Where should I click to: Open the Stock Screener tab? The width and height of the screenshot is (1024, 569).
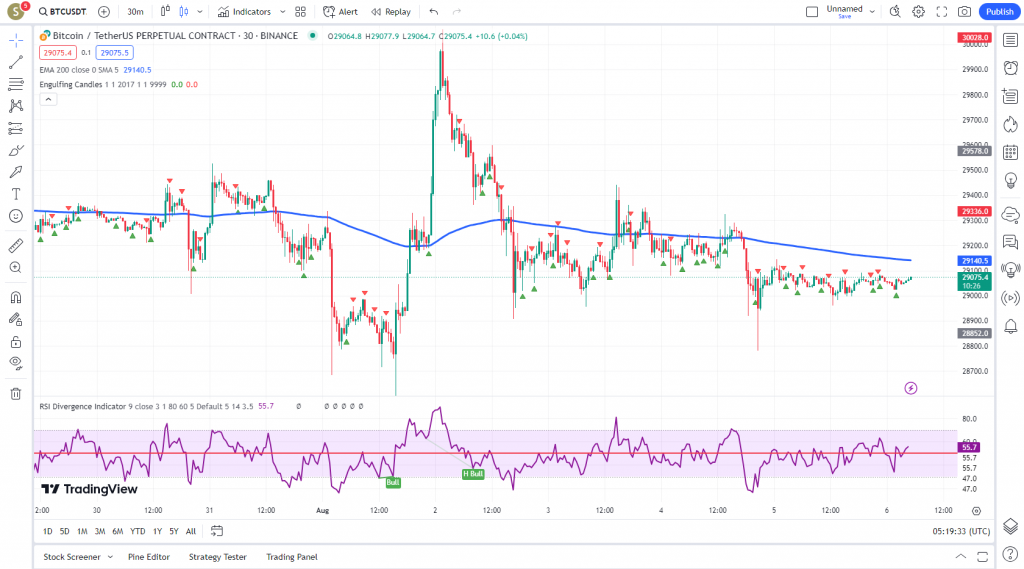click(x=72, y=557)
